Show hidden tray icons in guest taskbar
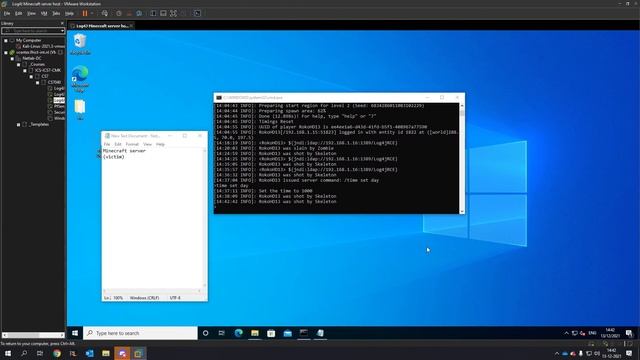 coord(566,333)
